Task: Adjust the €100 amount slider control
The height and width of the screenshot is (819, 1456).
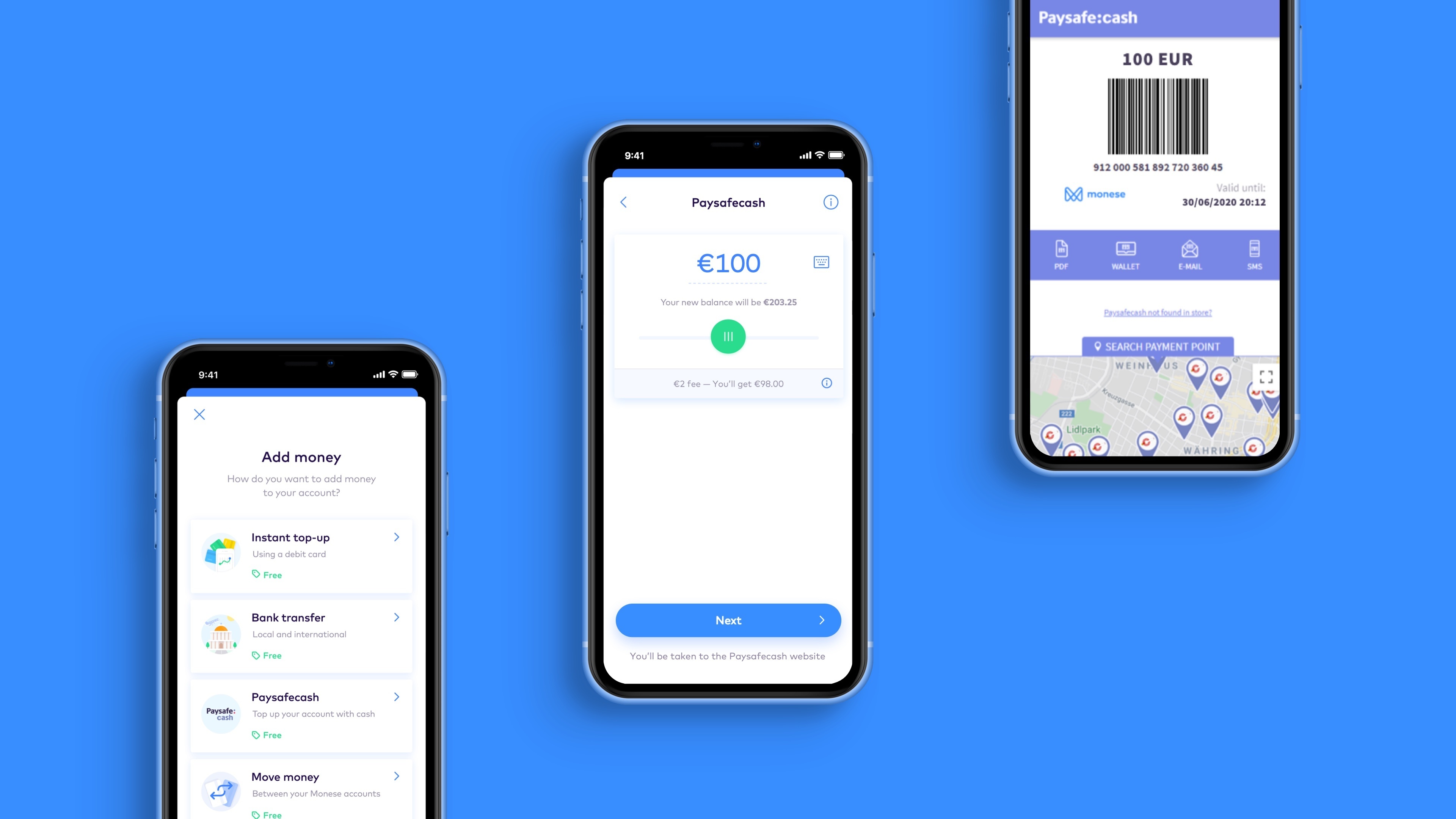Action: tap(728, 336)
